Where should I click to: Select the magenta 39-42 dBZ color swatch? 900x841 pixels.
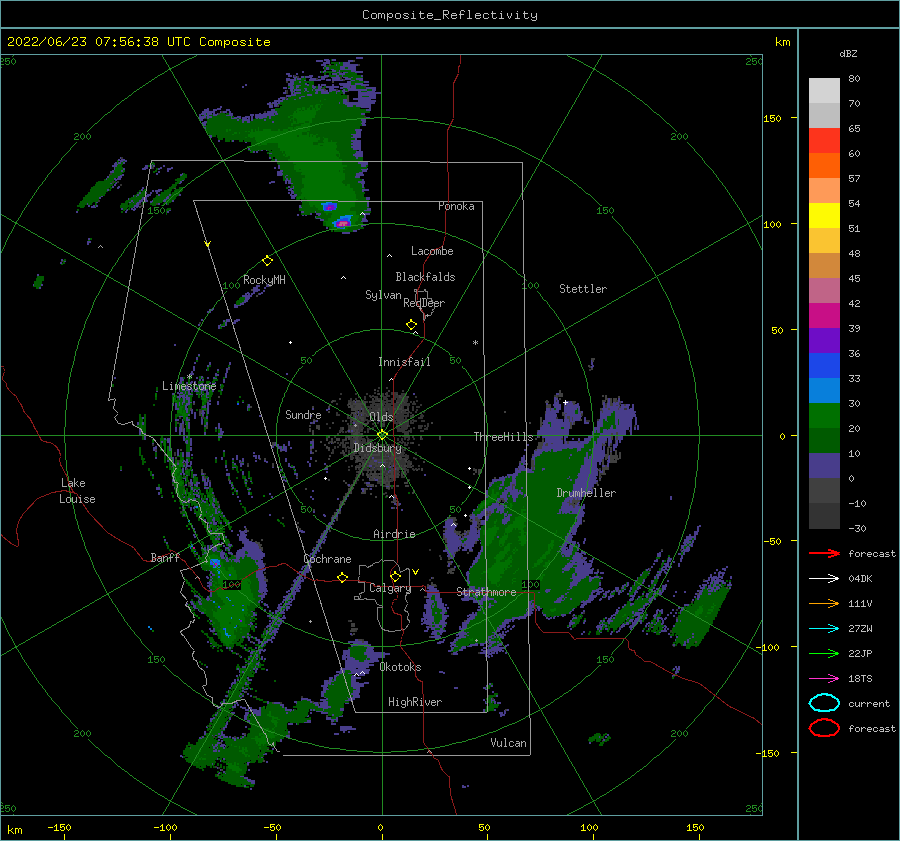click(x=824, y=316)
